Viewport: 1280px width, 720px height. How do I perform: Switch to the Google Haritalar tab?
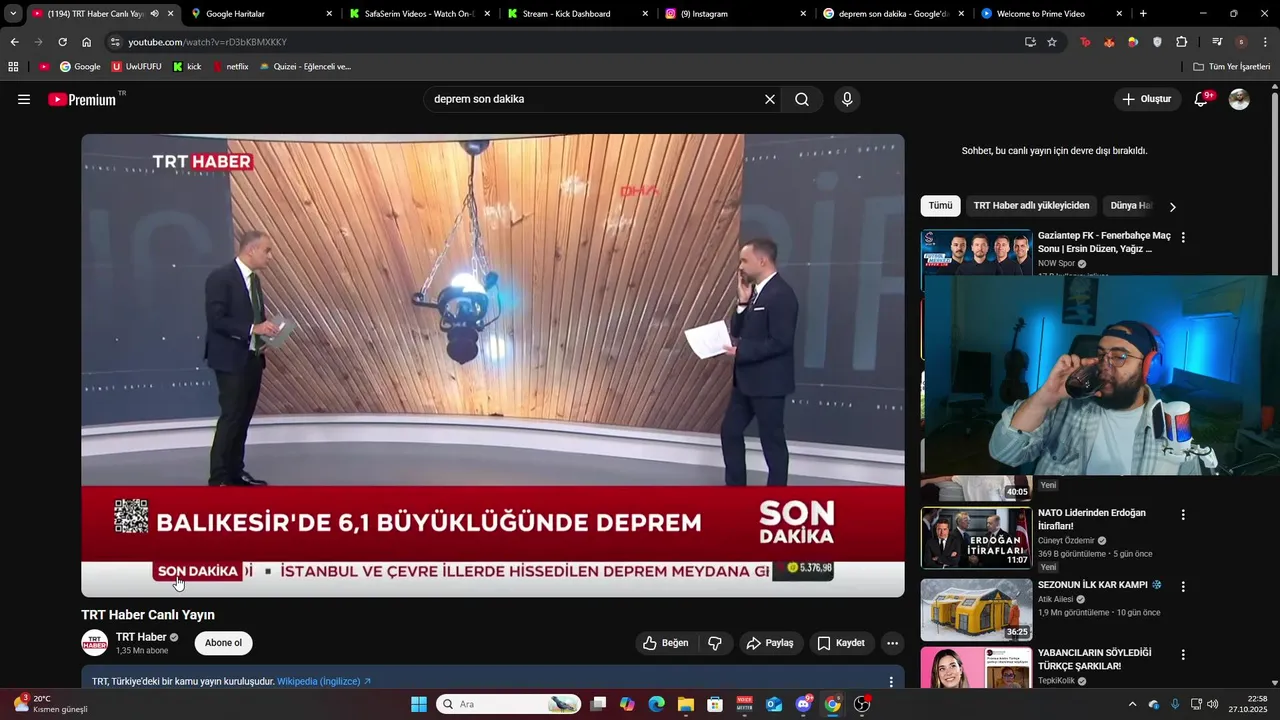click(x=260, y=14)
